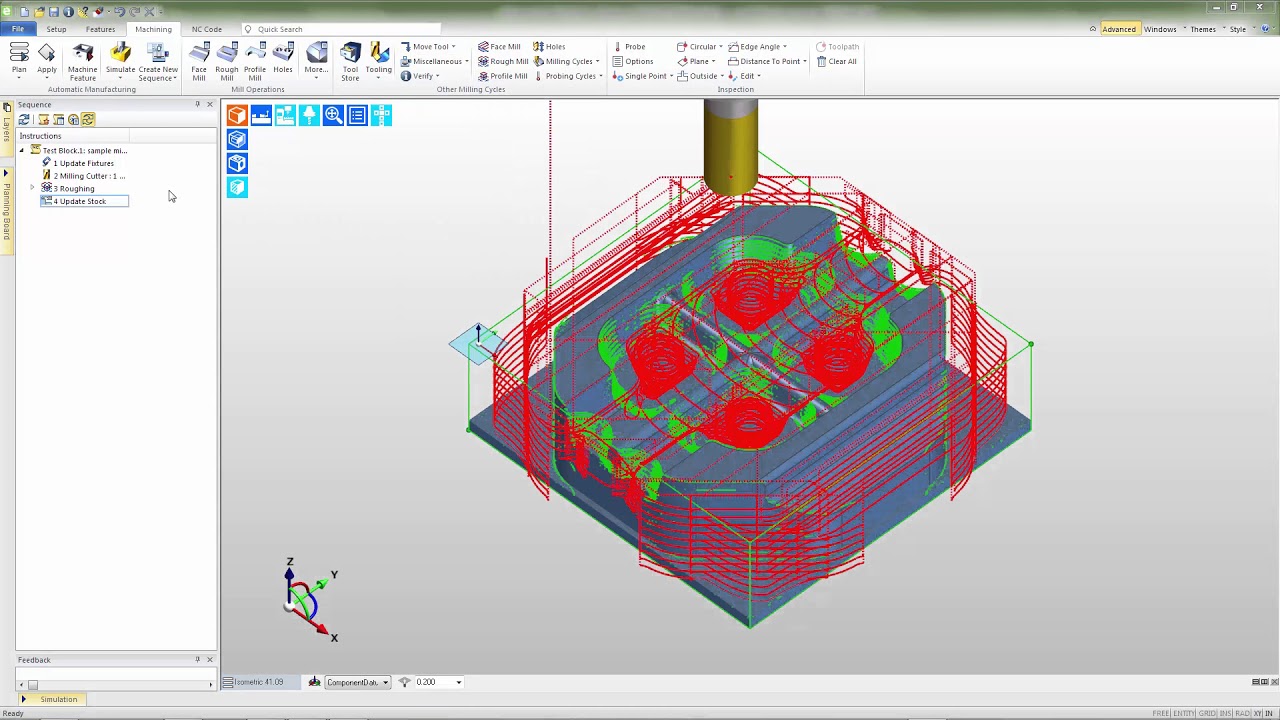Open the Milling Cycles dropdown

click(x=597, y=61)
